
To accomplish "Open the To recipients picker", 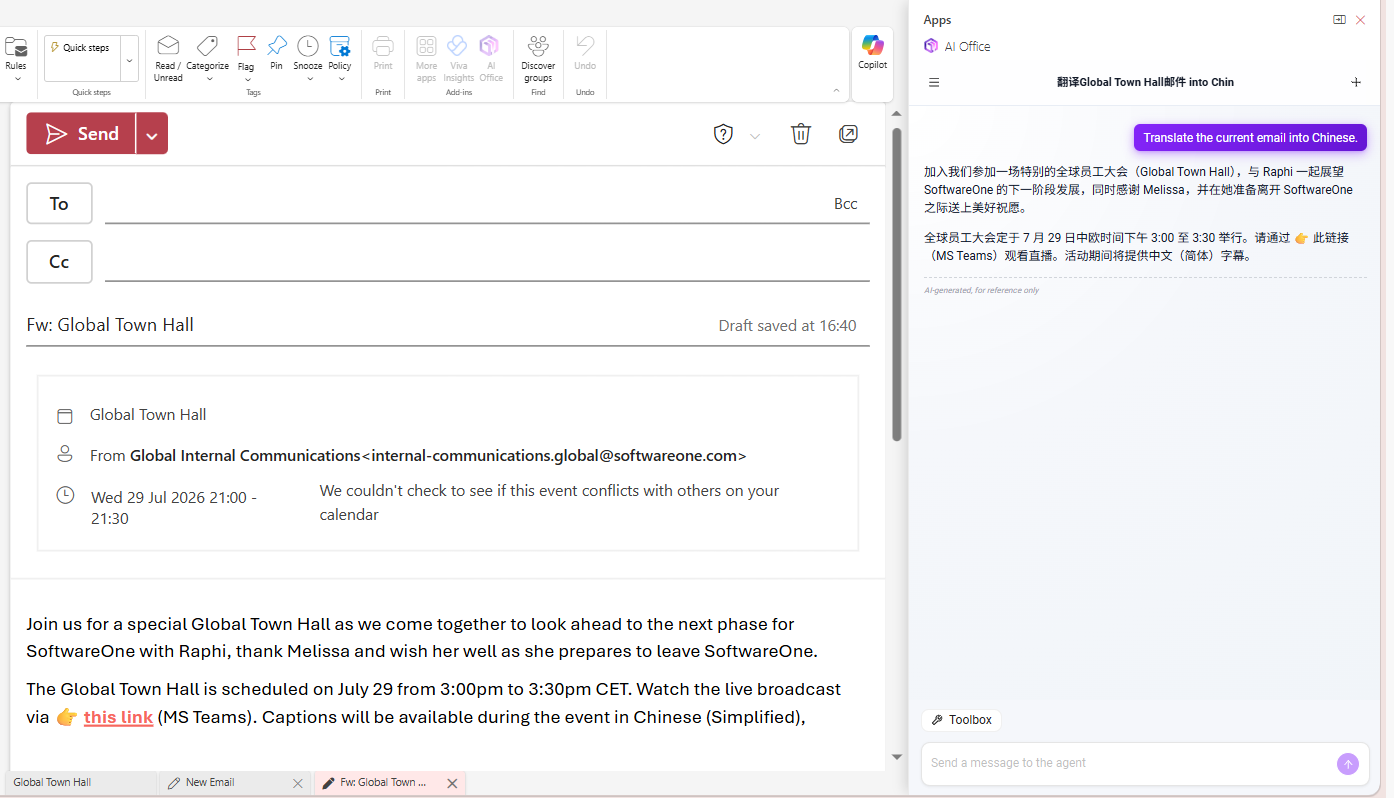I will pyautogui.click(x=59, y=204).
